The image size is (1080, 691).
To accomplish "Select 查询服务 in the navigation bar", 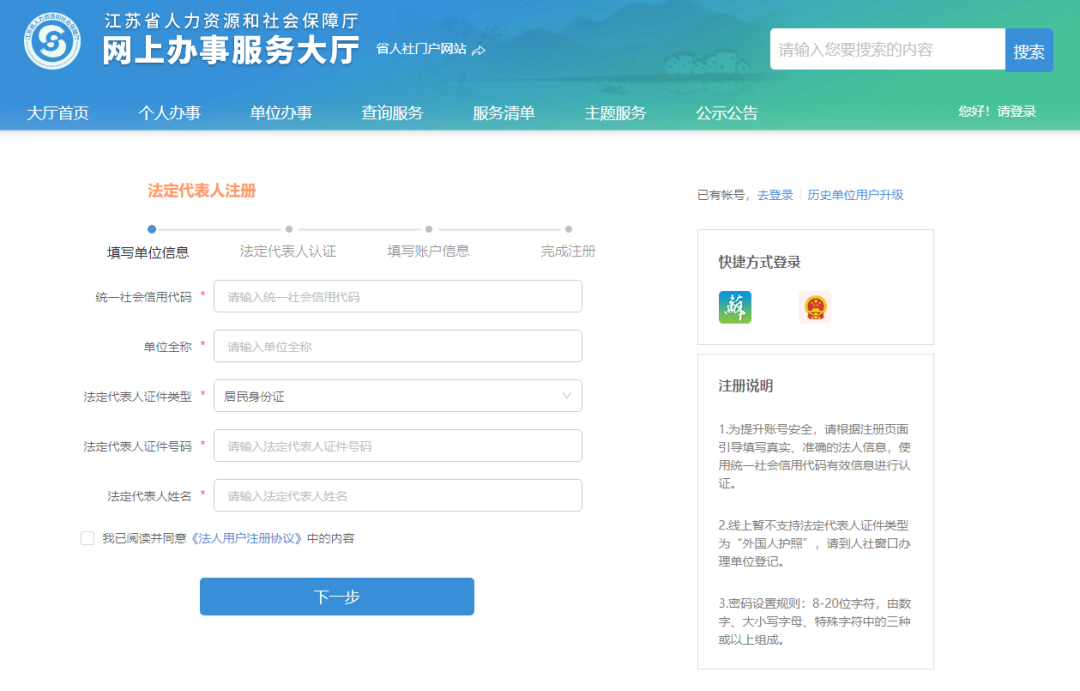I will tap(392, 113).
